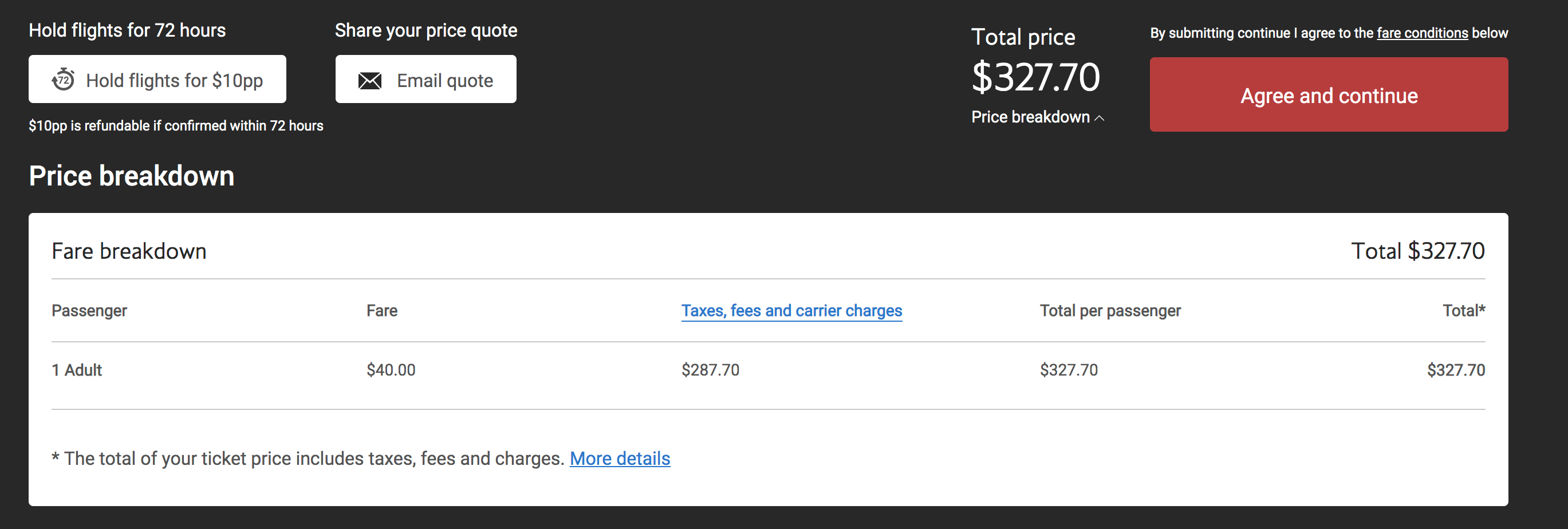Click the Price breakdown main heading

[x=132, y=176]
